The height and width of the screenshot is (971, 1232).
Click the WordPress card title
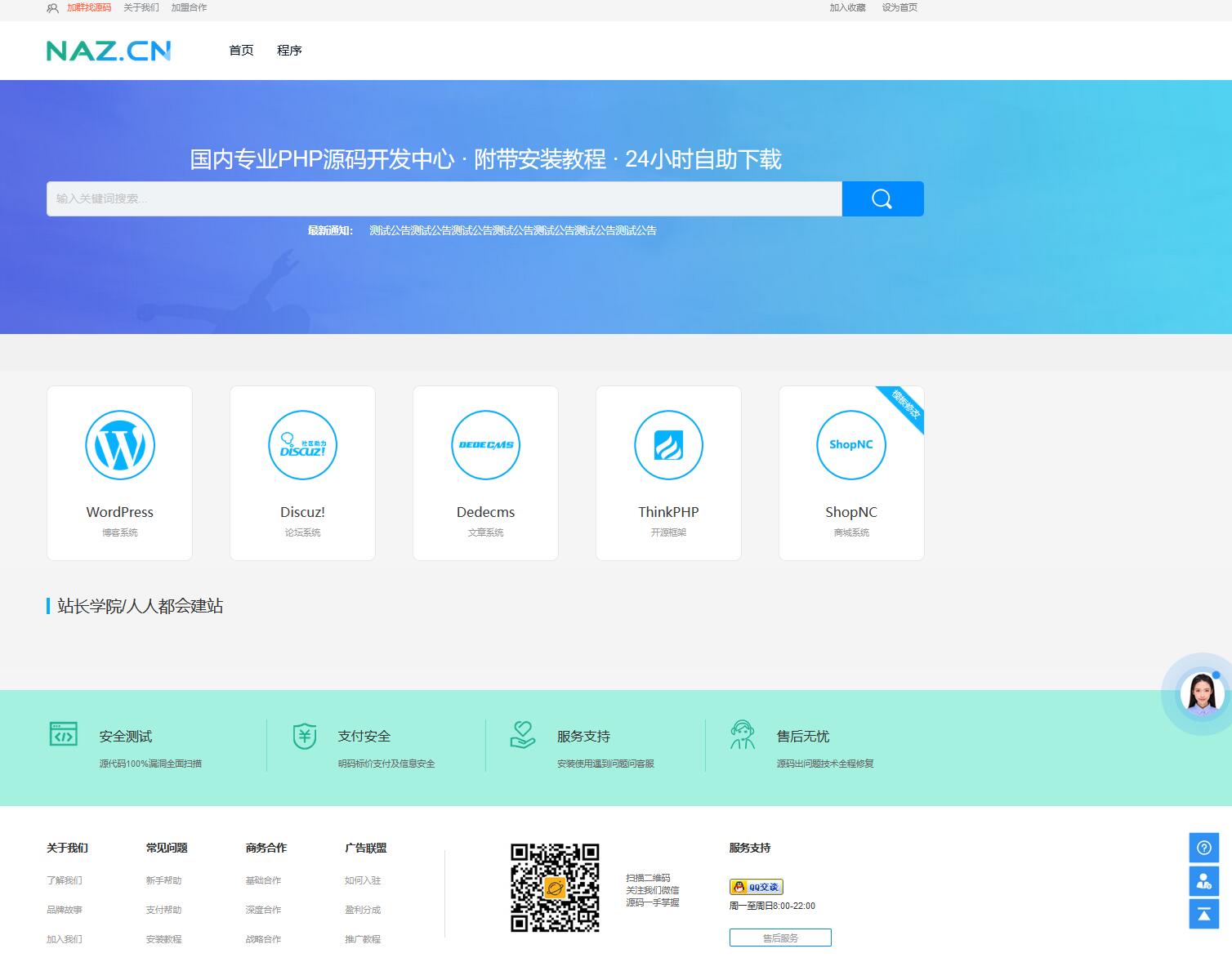click(120, 512)
